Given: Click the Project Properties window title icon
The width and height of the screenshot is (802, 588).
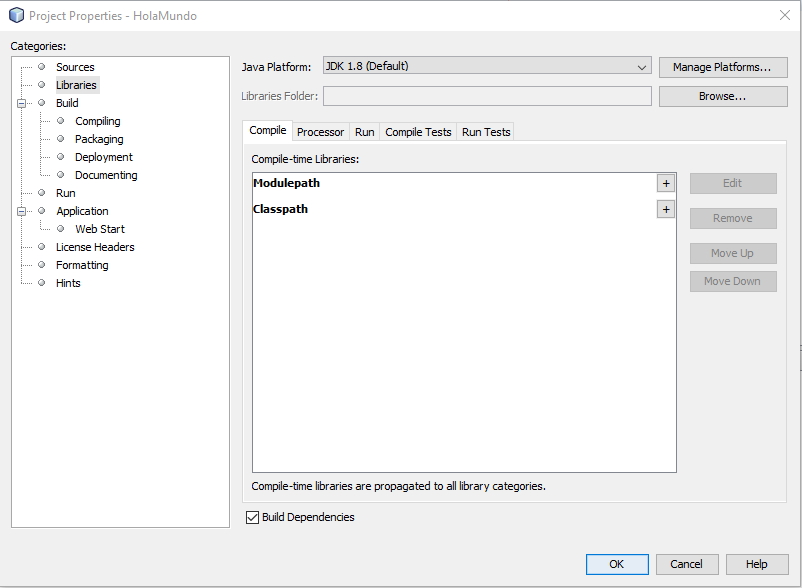Looking at the screenshot, I should [x=16, y=16].
